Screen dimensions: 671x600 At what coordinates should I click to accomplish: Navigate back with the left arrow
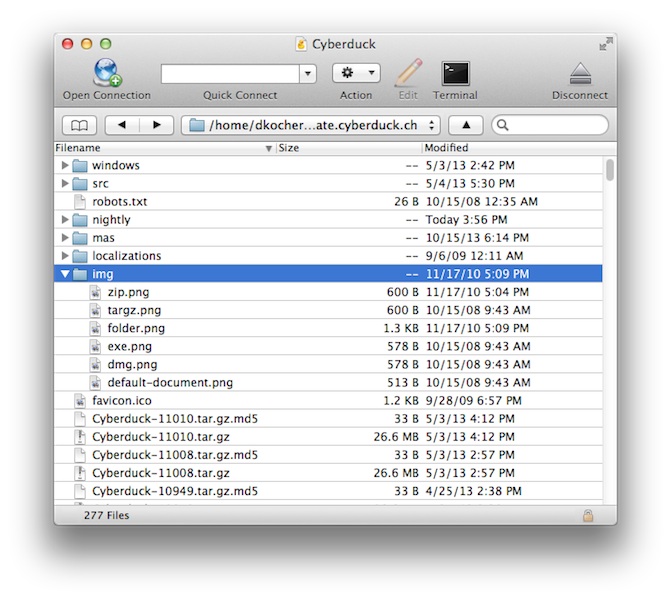[122, 125]
